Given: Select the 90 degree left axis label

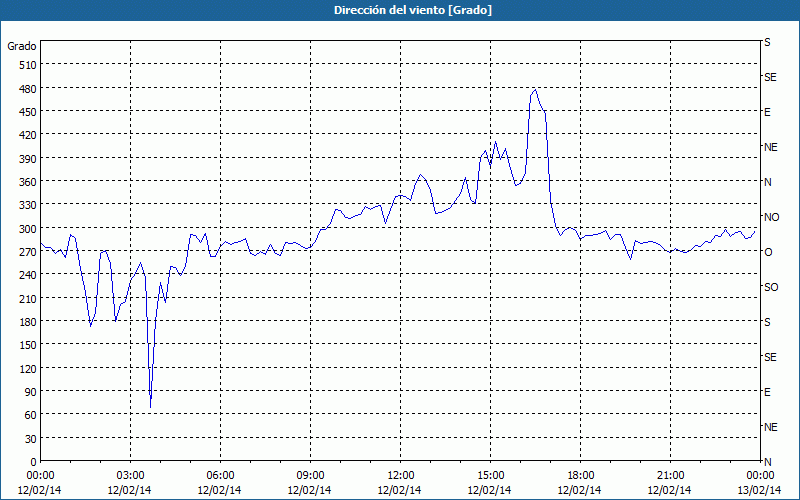Looking at the screenshot, I should 31,392.
